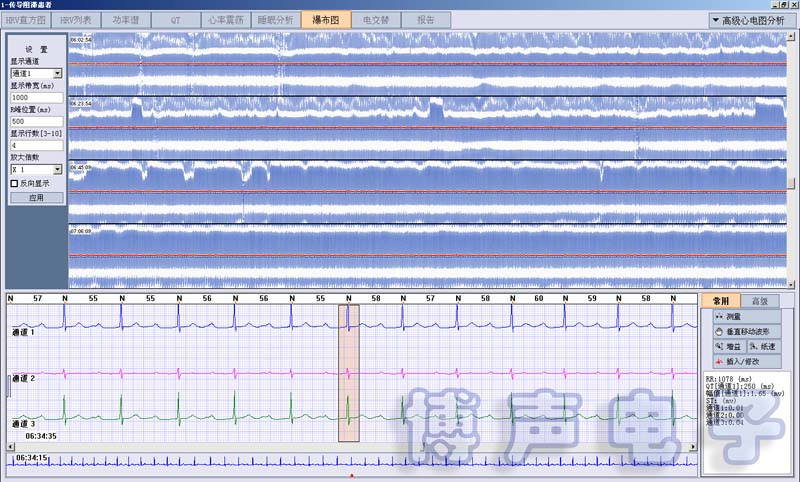Click the 06:34:35 timestamp in ECG strip
The width and height of the screenshot is (800, 482).
(x=41, y=436)
